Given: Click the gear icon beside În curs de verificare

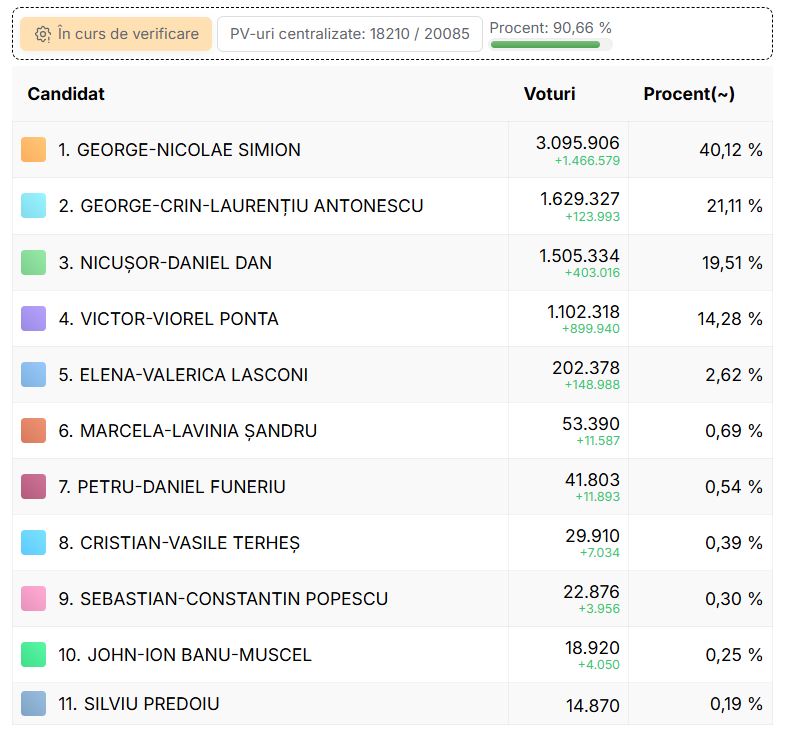Looking at the screenshot, I should 42,34.
